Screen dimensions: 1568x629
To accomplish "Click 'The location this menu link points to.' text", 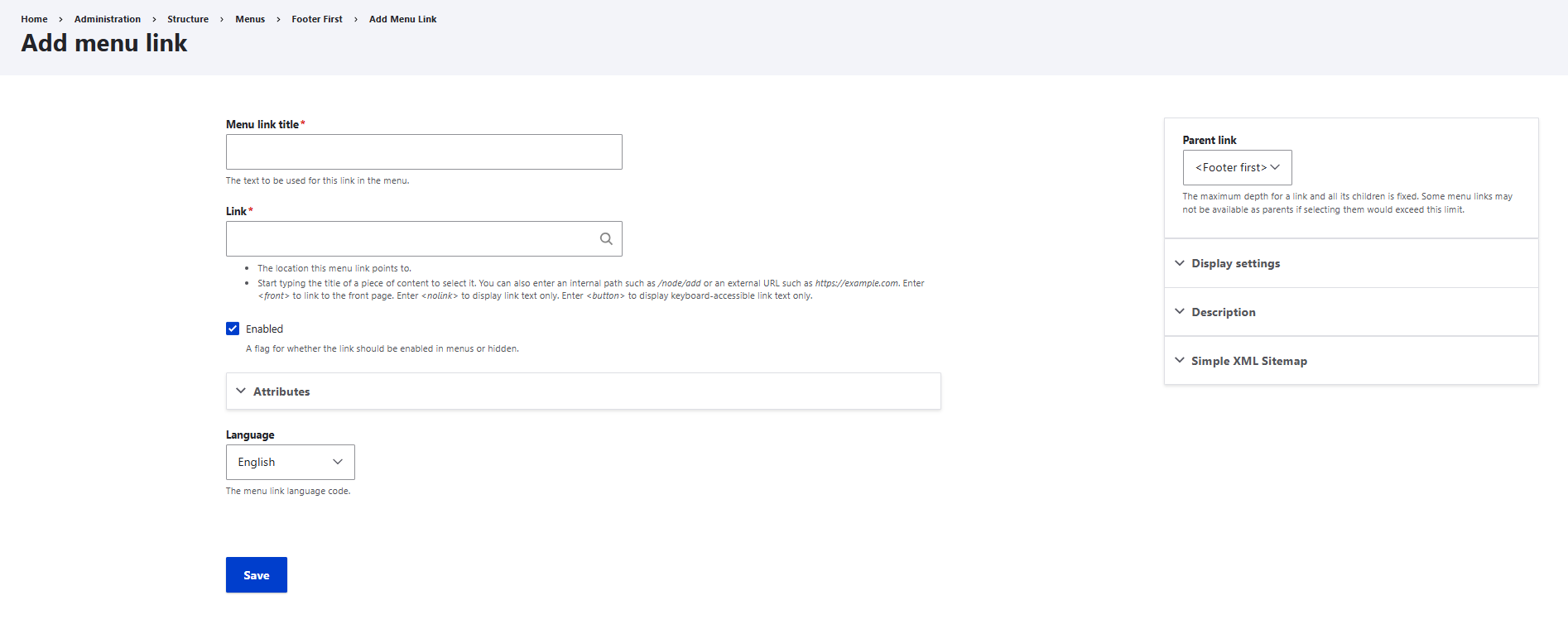I will point(334,269).
